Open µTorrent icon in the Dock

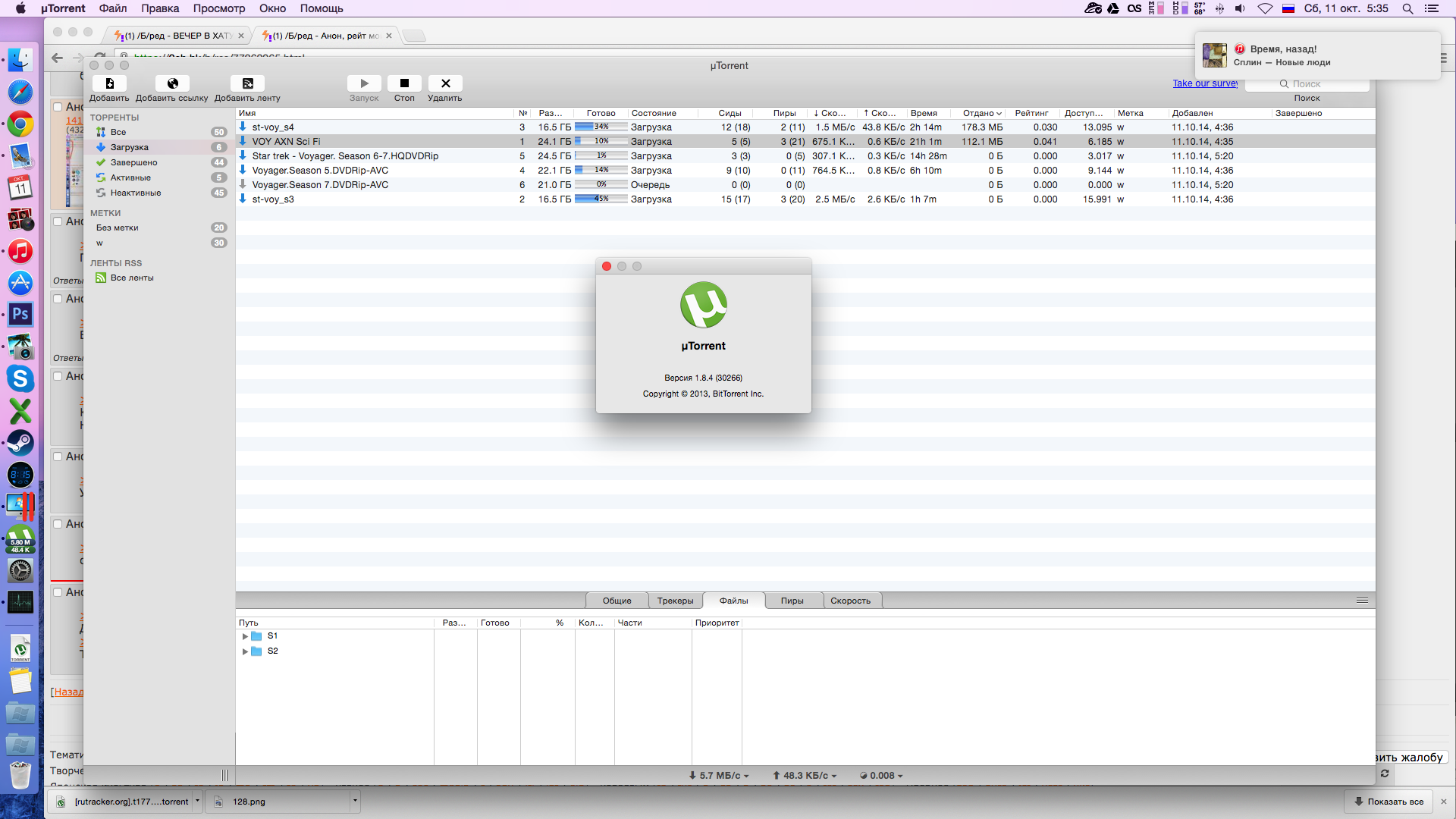tap(20, 538)
